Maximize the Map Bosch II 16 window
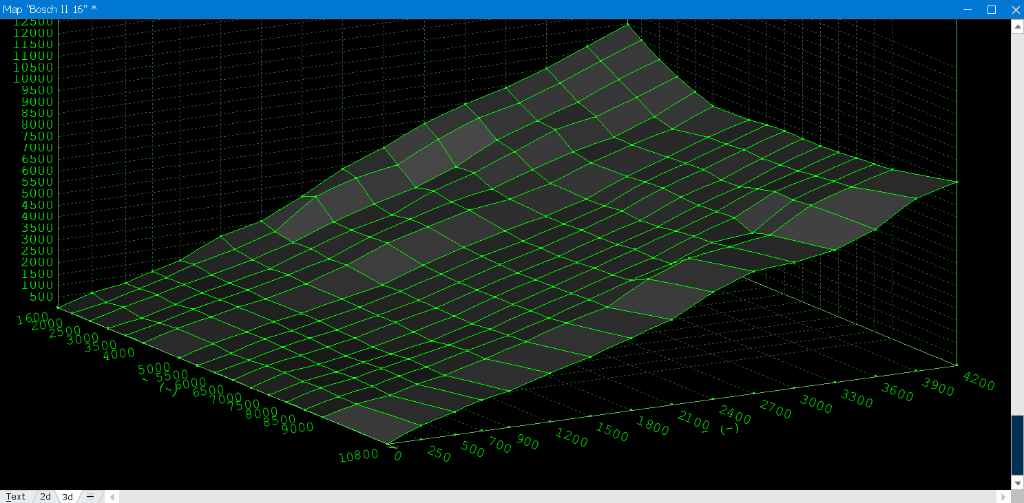1024x503 pixels. [x=991, y=9]
